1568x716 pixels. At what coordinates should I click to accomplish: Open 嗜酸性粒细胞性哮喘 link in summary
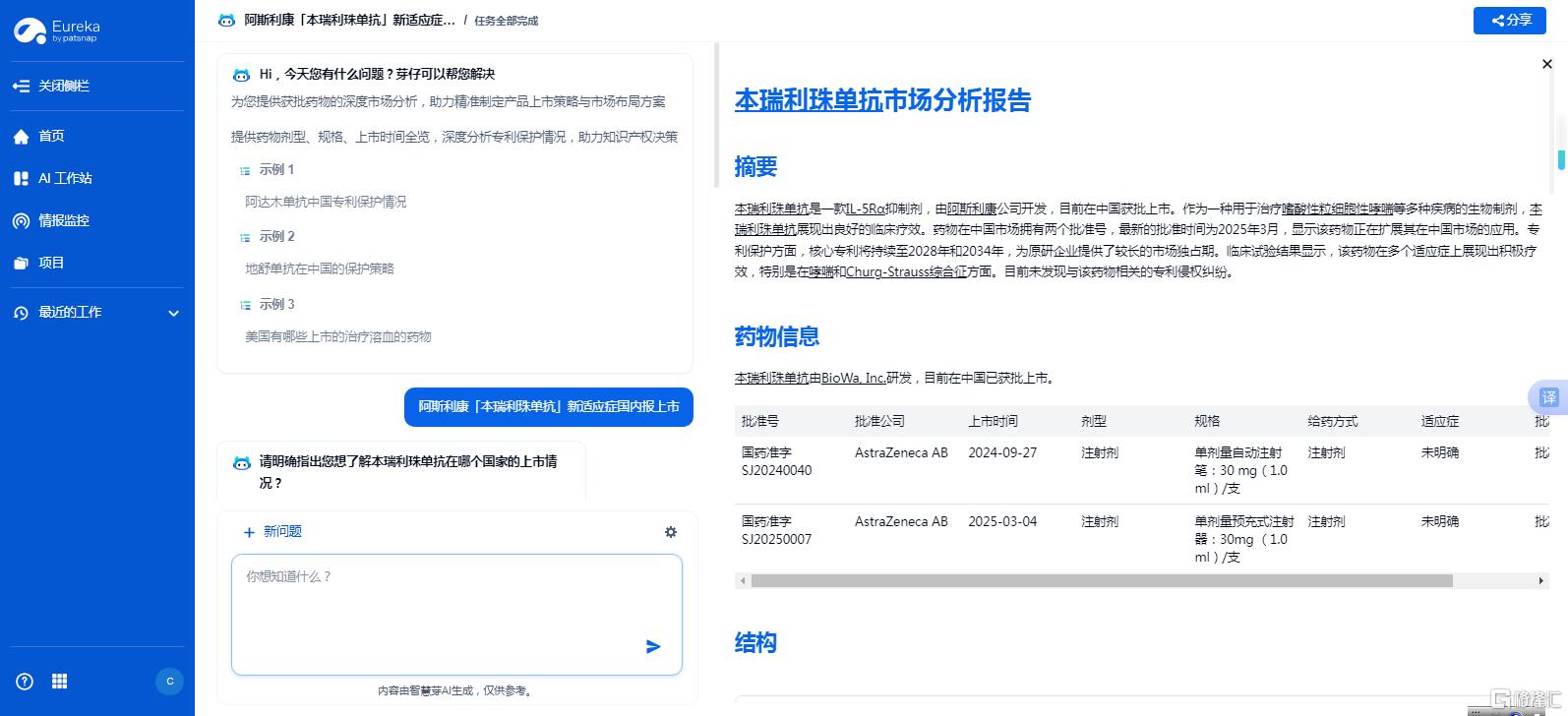click(x=1337, y=209)
